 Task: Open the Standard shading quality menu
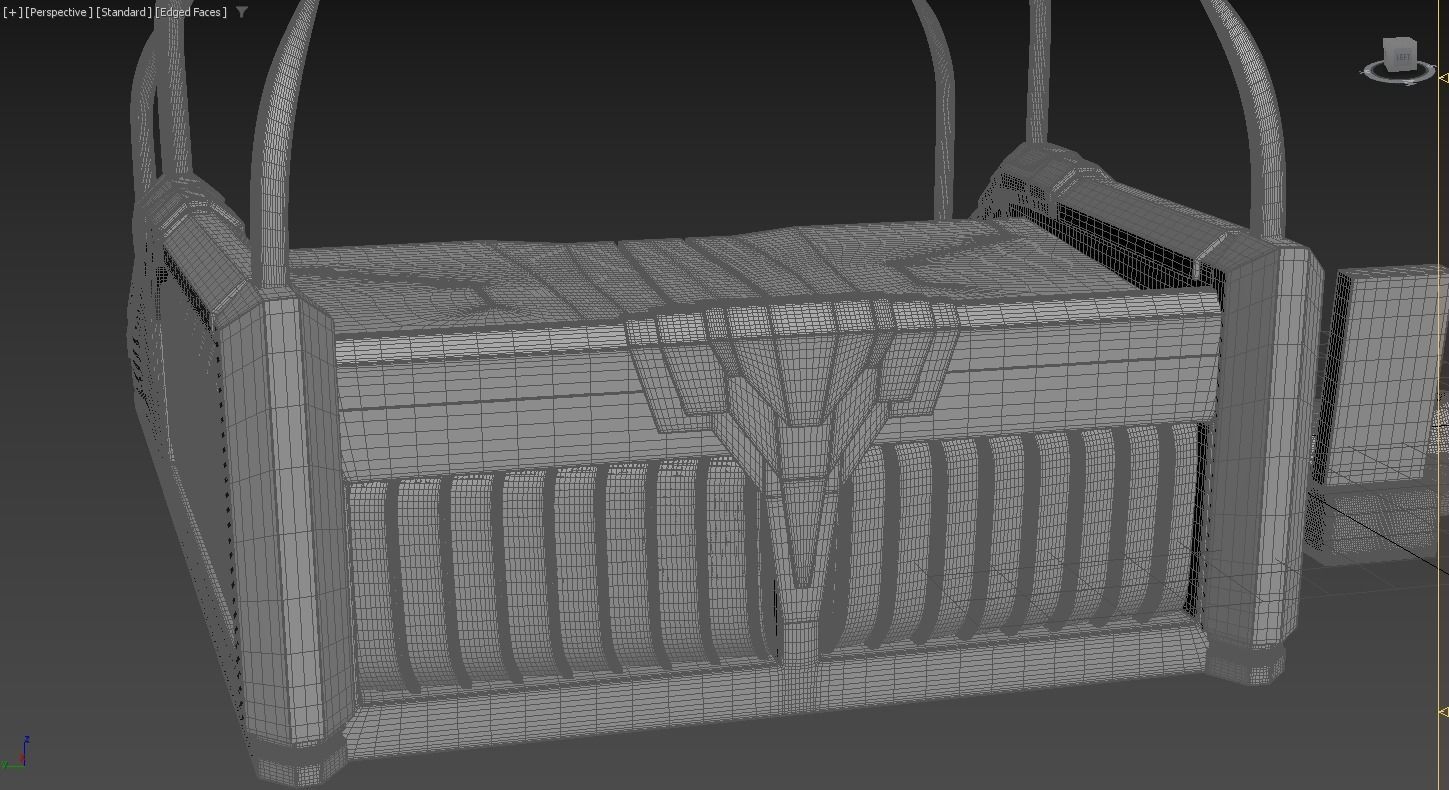pyautogui.click(x=124, y=12)
